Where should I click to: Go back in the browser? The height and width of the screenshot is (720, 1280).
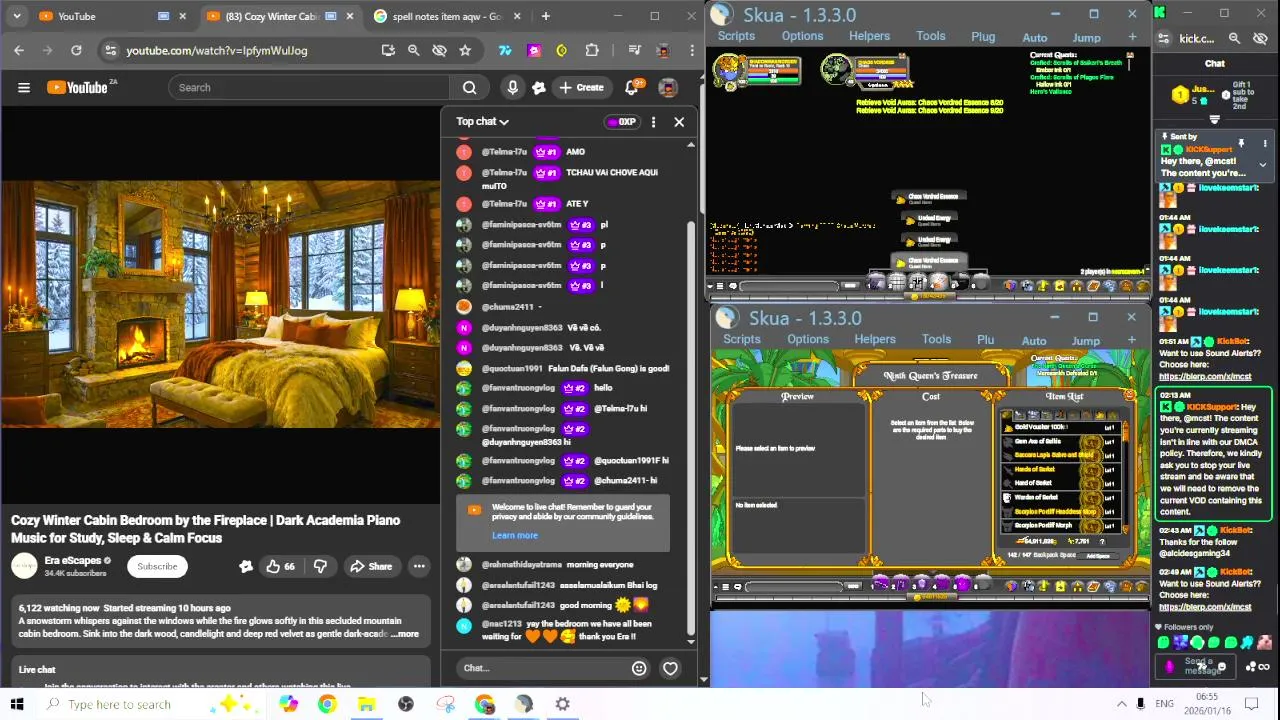click(x=19, y=50)
